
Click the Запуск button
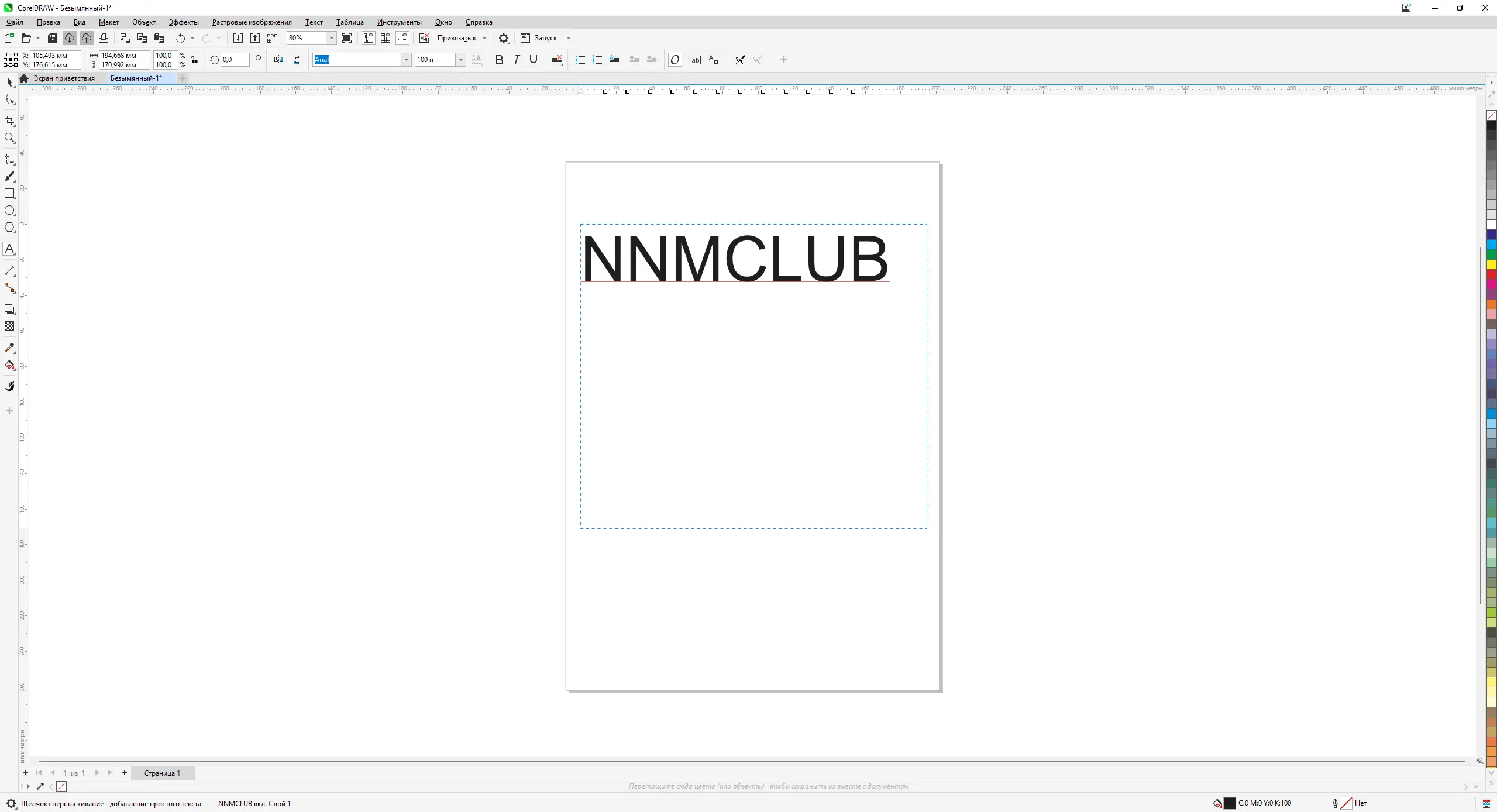tap(545, 38)
